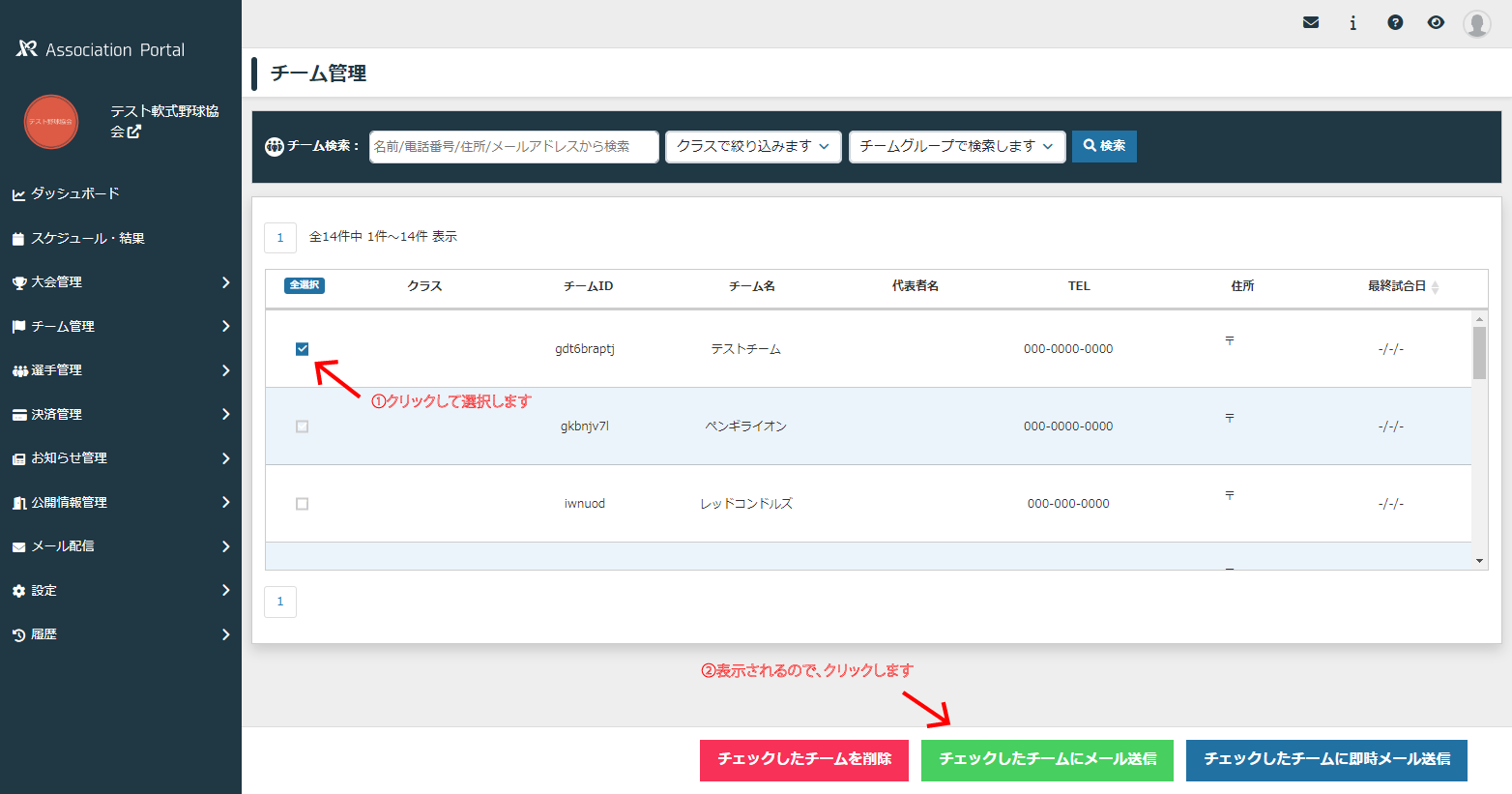1512x794 pixels.
Task: Click the green チェックしたチームにメール送信 button
Action: (x=1047, y=759)
